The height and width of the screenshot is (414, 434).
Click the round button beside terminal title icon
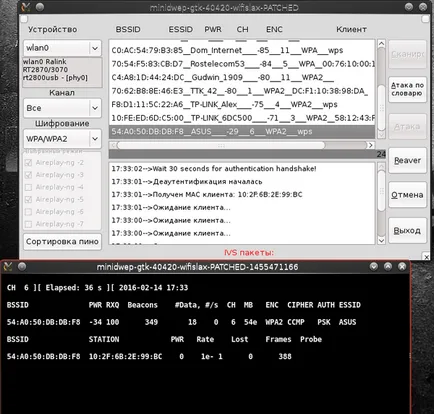[22, 266]
